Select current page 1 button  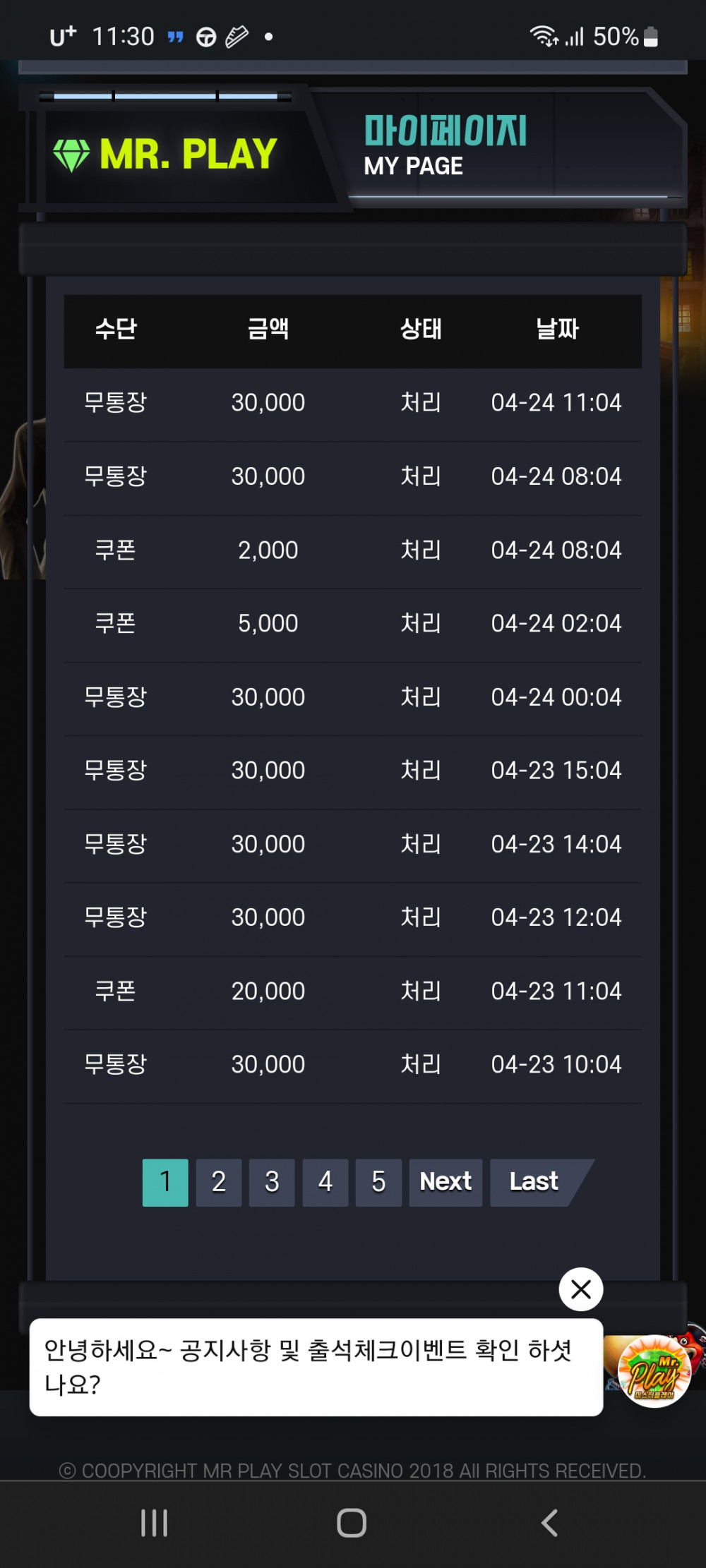(165, 1182)
